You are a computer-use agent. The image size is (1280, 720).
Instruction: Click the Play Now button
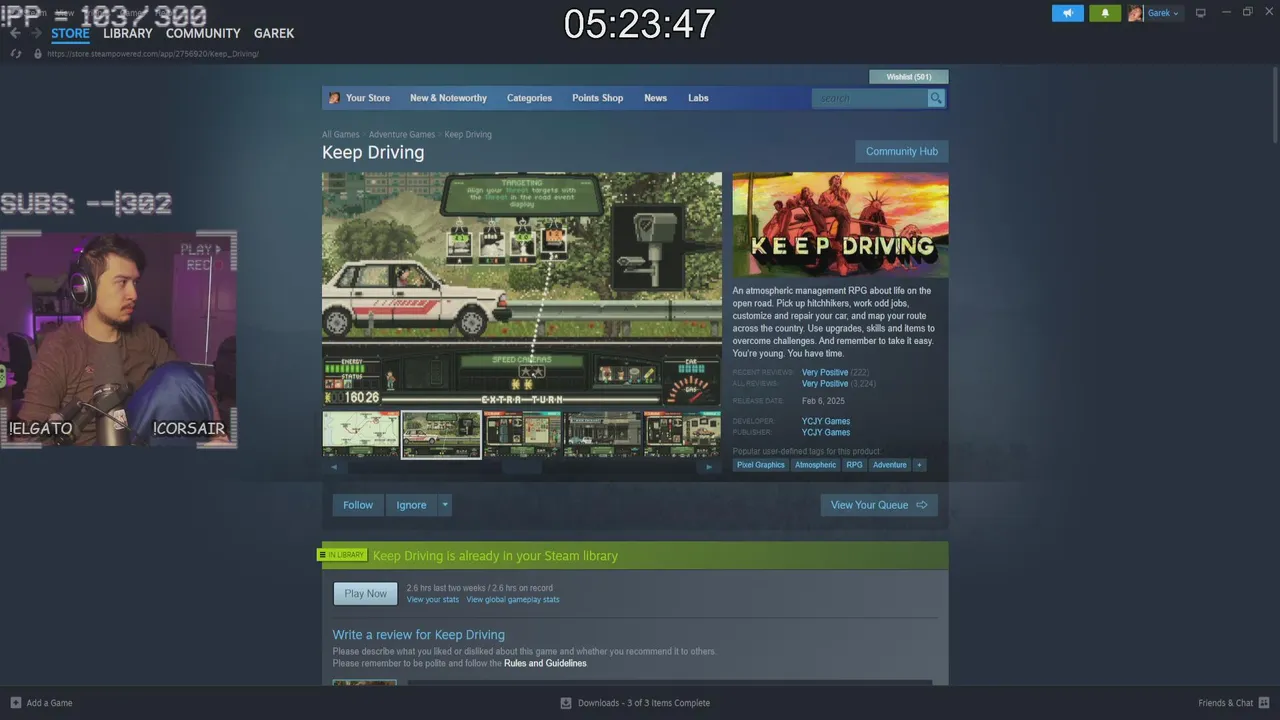click(365, 594)
